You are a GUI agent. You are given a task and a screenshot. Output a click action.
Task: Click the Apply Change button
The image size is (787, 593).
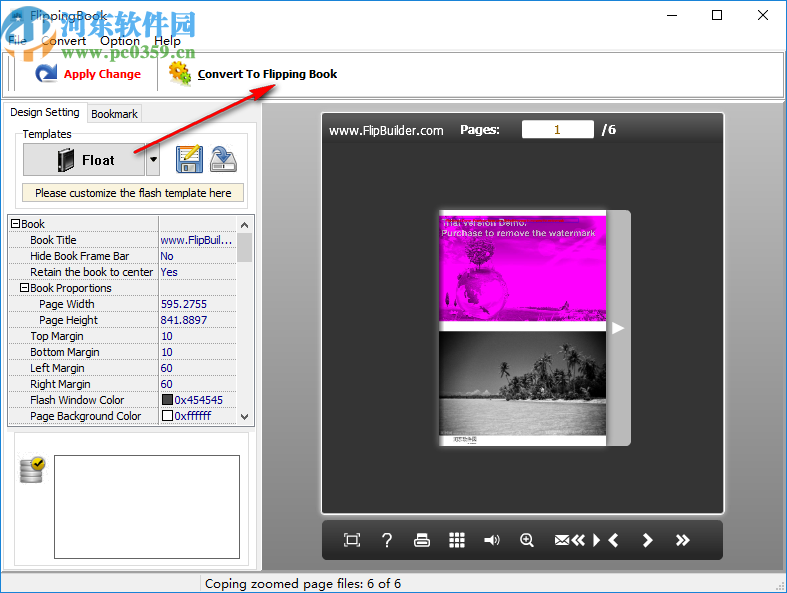pyautogui.click(x=88, y=74)
